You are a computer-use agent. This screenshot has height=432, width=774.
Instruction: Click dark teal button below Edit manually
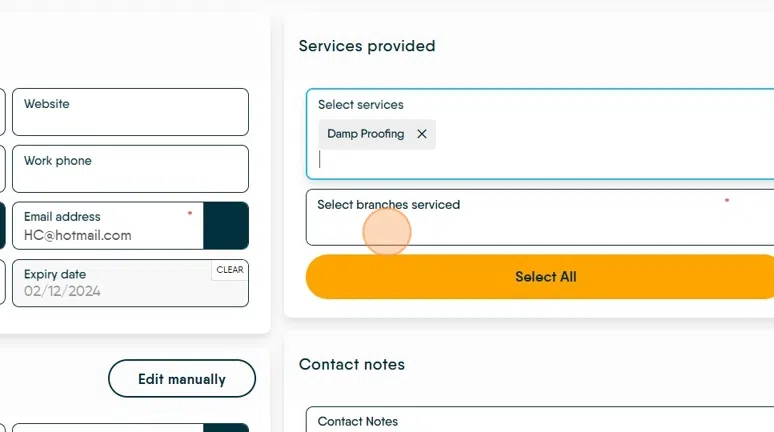[227, 427]
